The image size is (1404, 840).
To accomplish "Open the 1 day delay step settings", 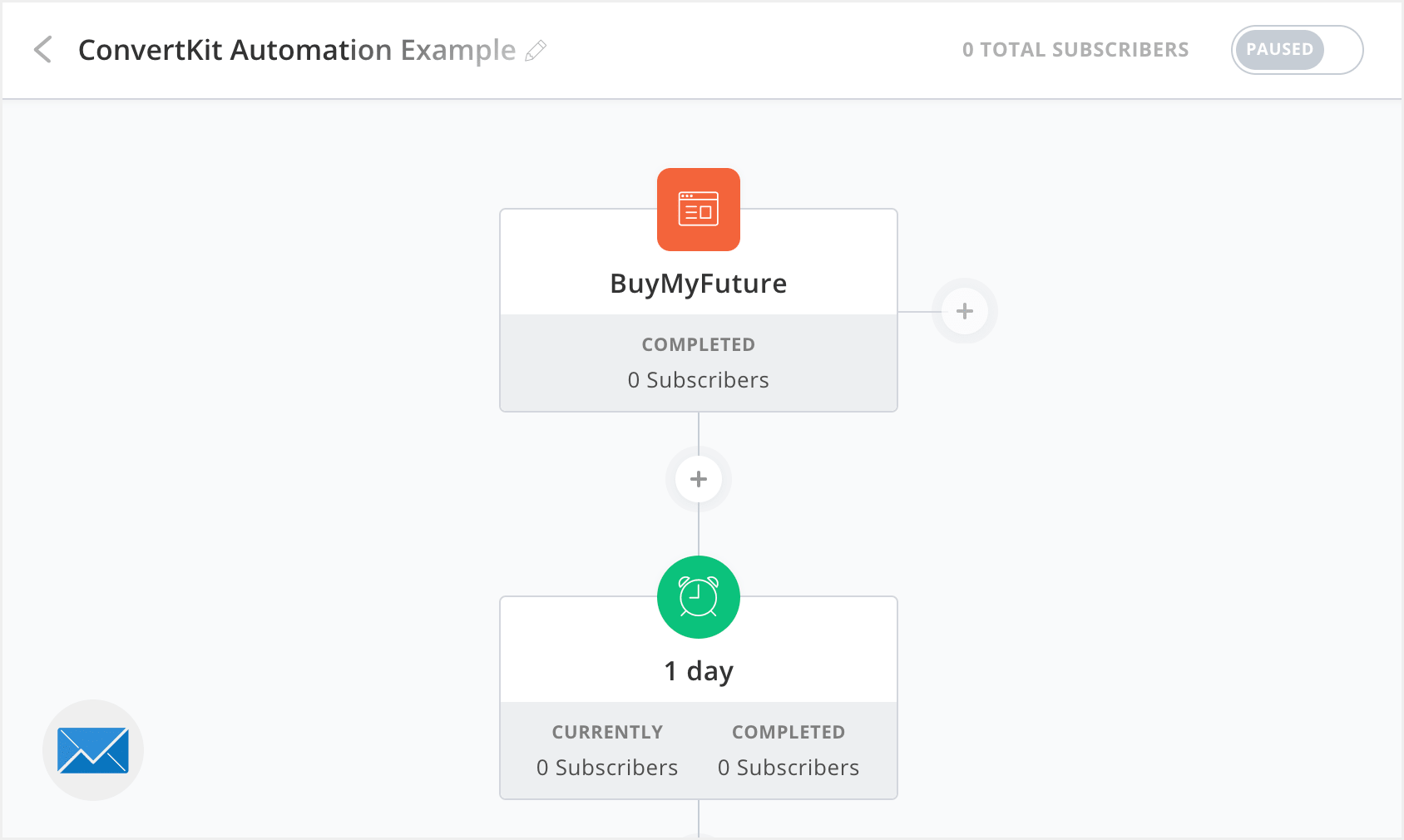I will pyautogui.click(x=698, y=670).
